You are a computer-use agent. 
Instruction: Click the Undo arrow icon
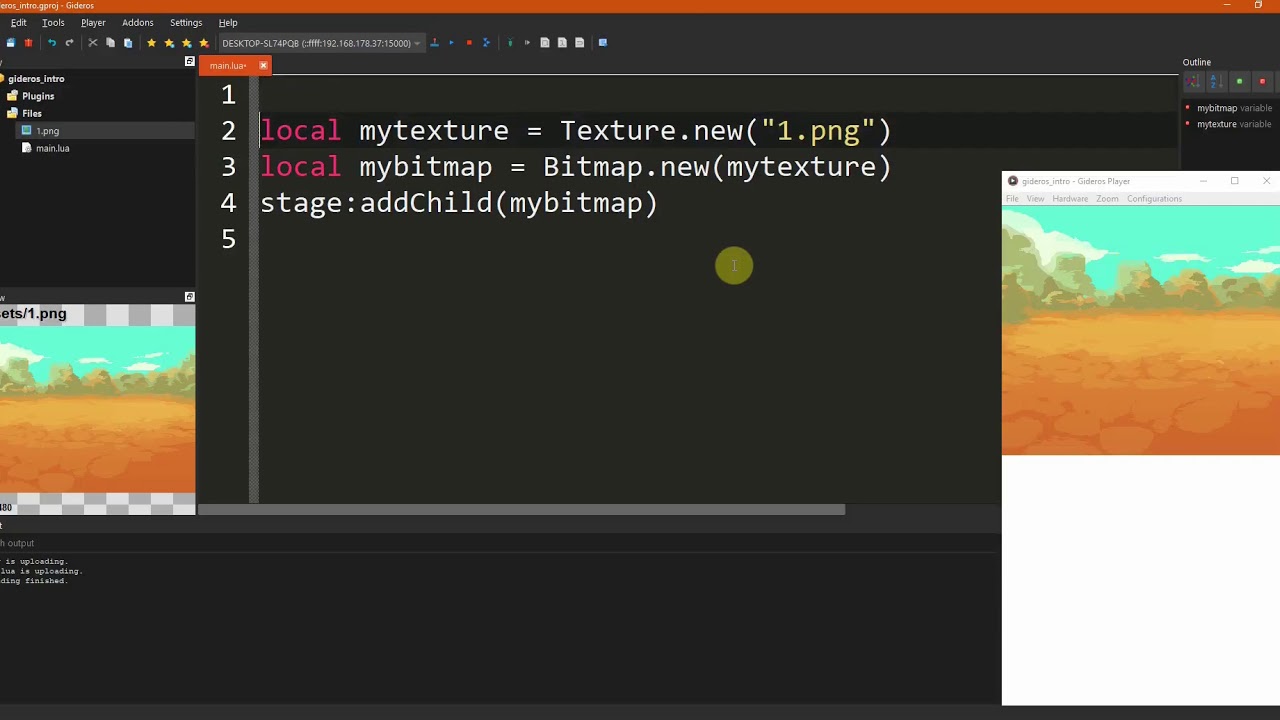52,43
